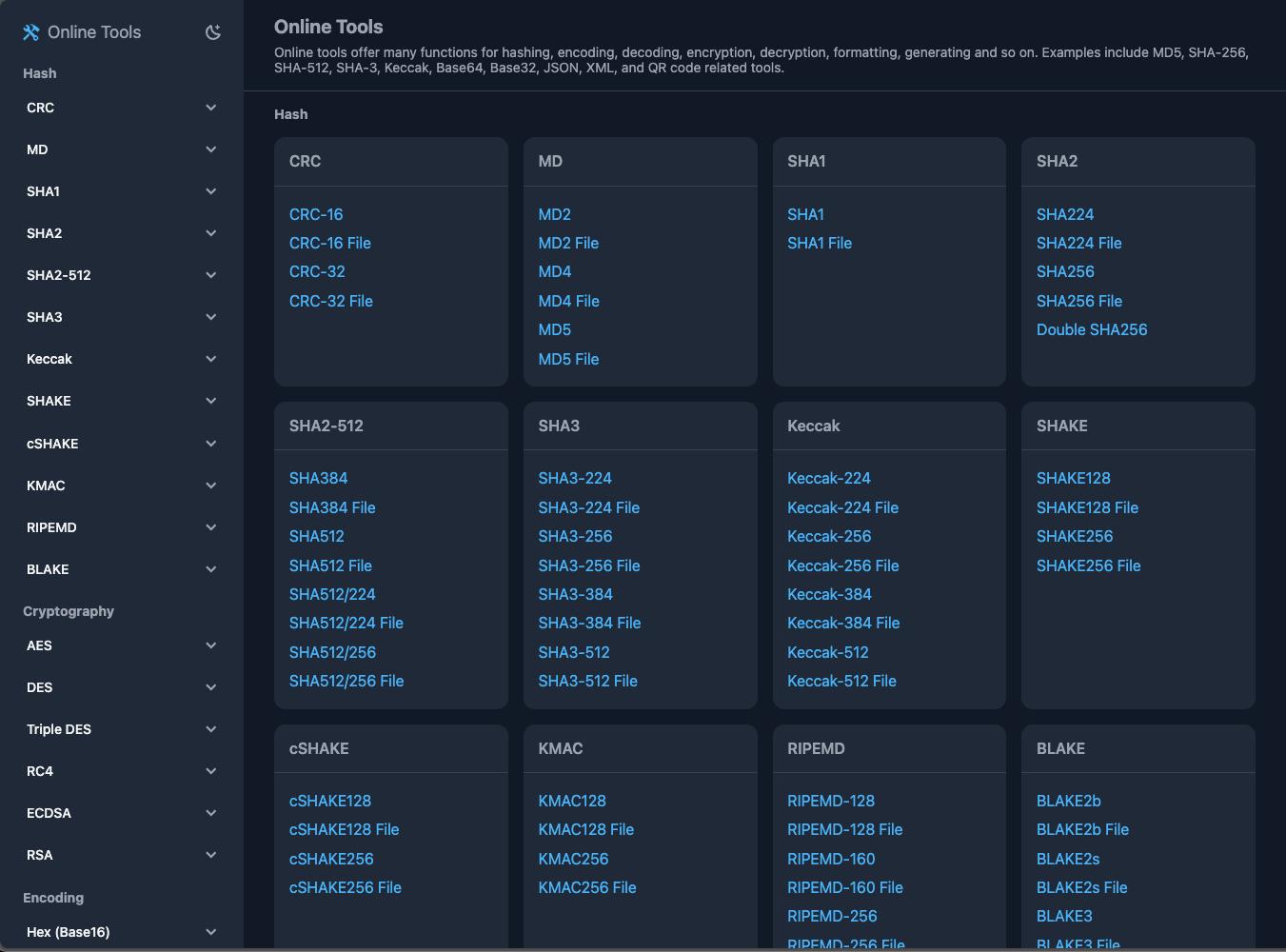
Task: Expand the RSA cryptography section
Action: 122,855
